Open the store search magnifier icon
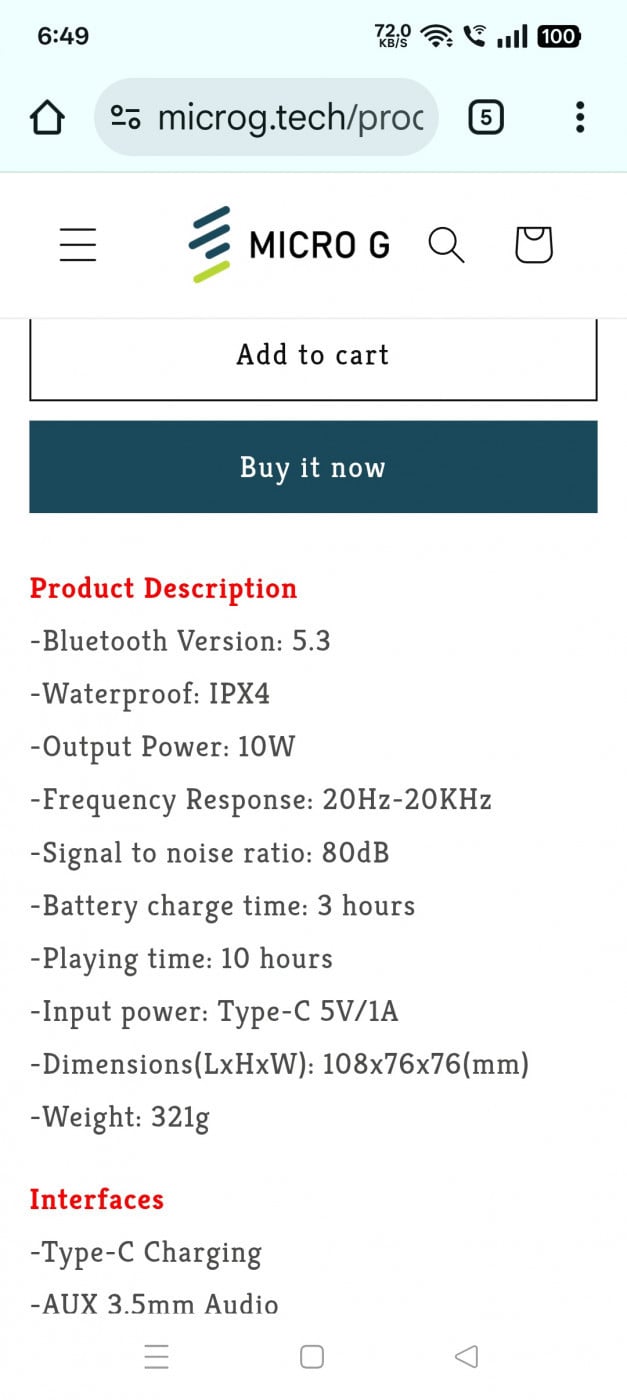This screenshot has width=627, height=1400. click(x=446, y=245)
